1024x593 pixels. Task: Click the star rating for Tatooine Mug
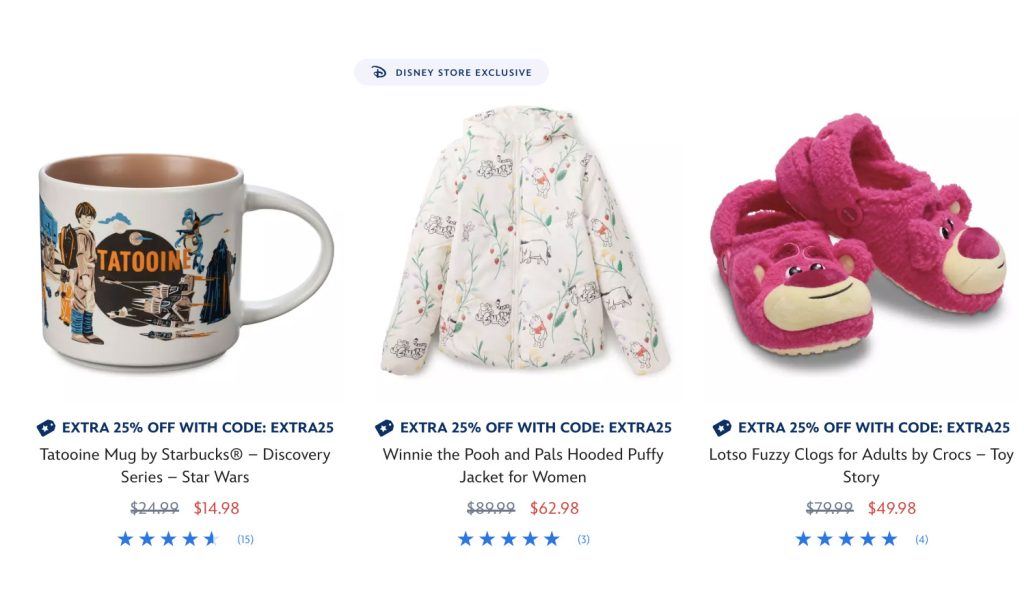point(167,539)
